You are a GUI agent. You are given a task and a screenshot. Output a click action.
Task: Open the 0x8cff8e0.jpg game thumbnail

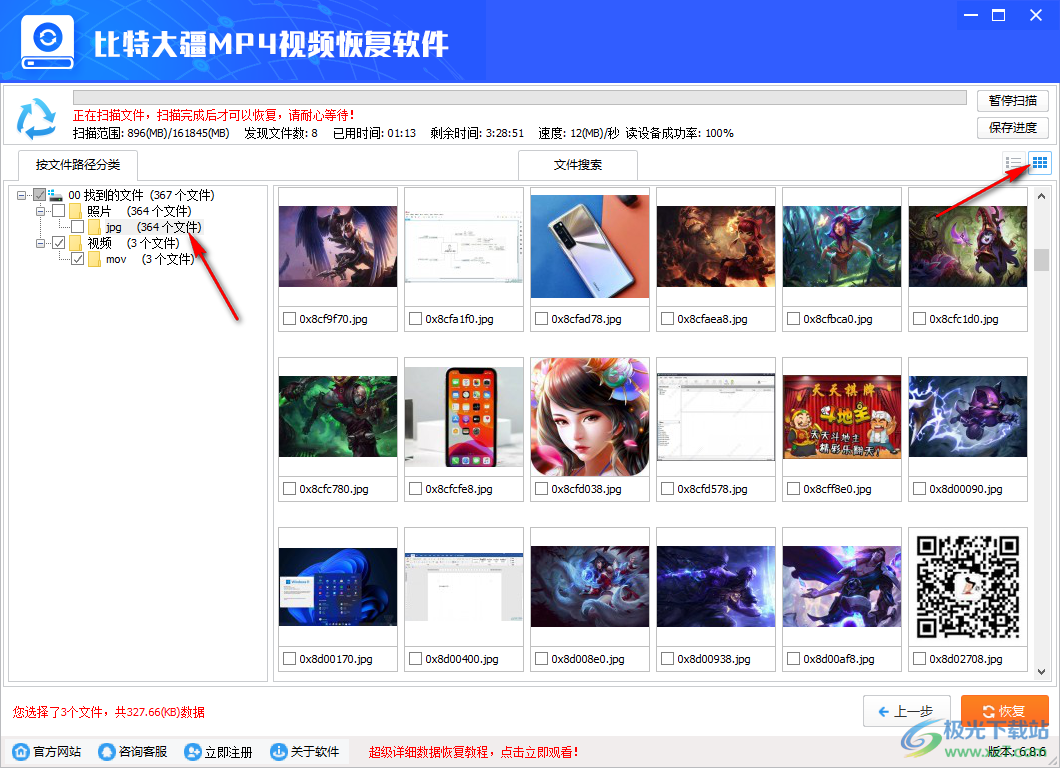click(842, 417)
